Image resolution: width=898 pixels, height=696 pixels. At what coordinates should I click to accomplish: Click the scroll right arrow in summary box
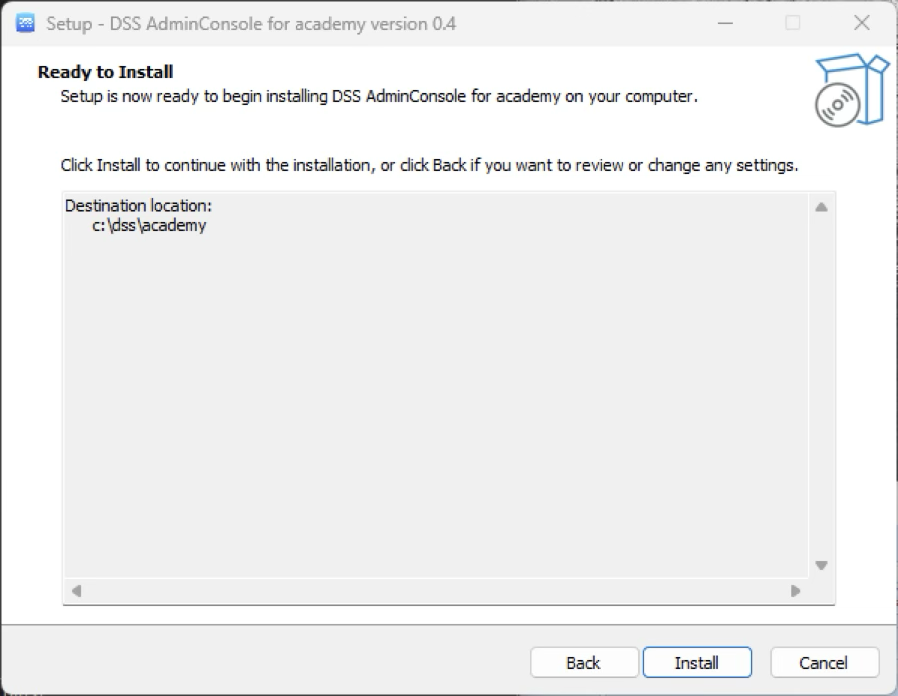pos(795,590)
